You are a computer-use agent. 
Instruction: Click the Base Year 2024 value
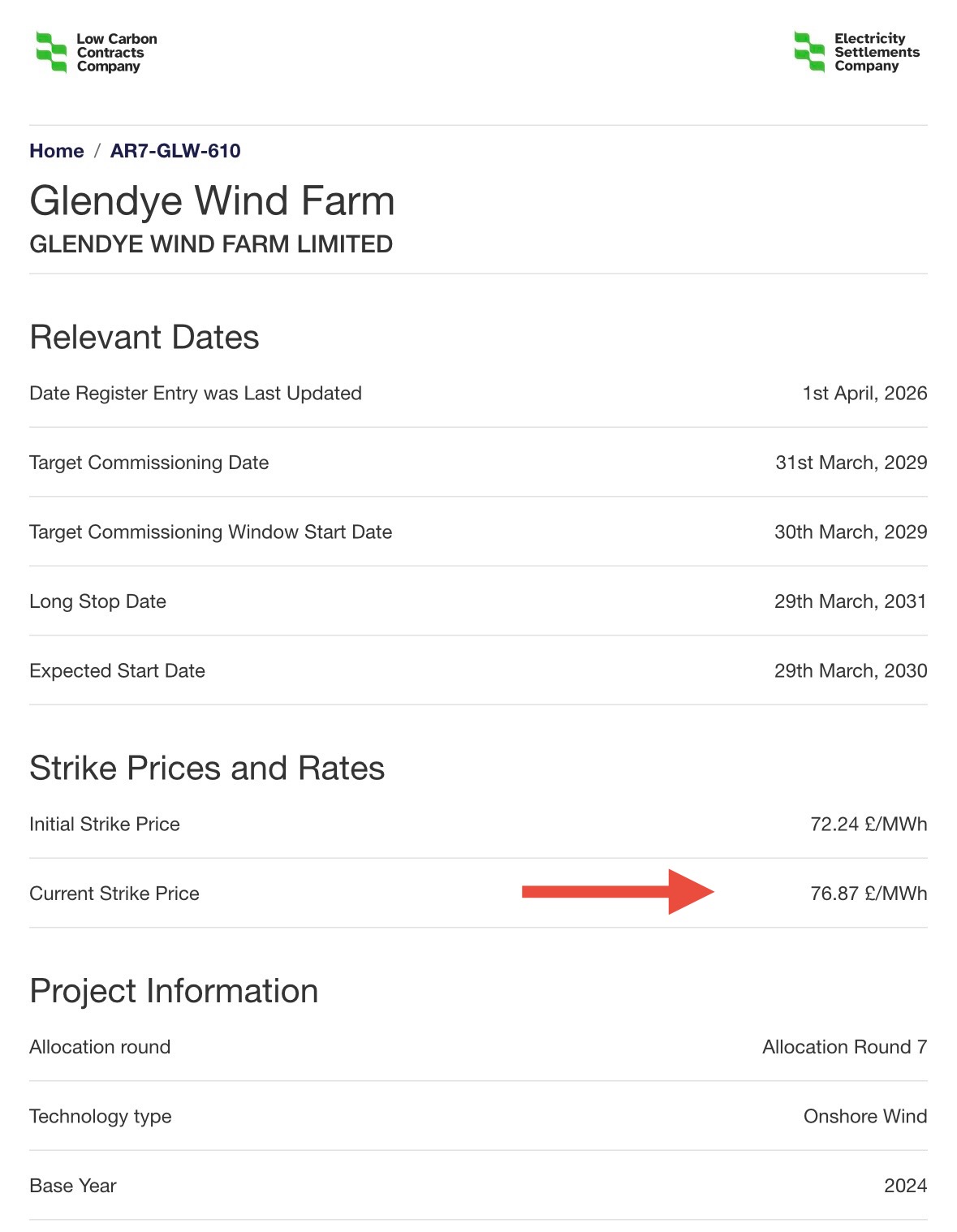905,1186
